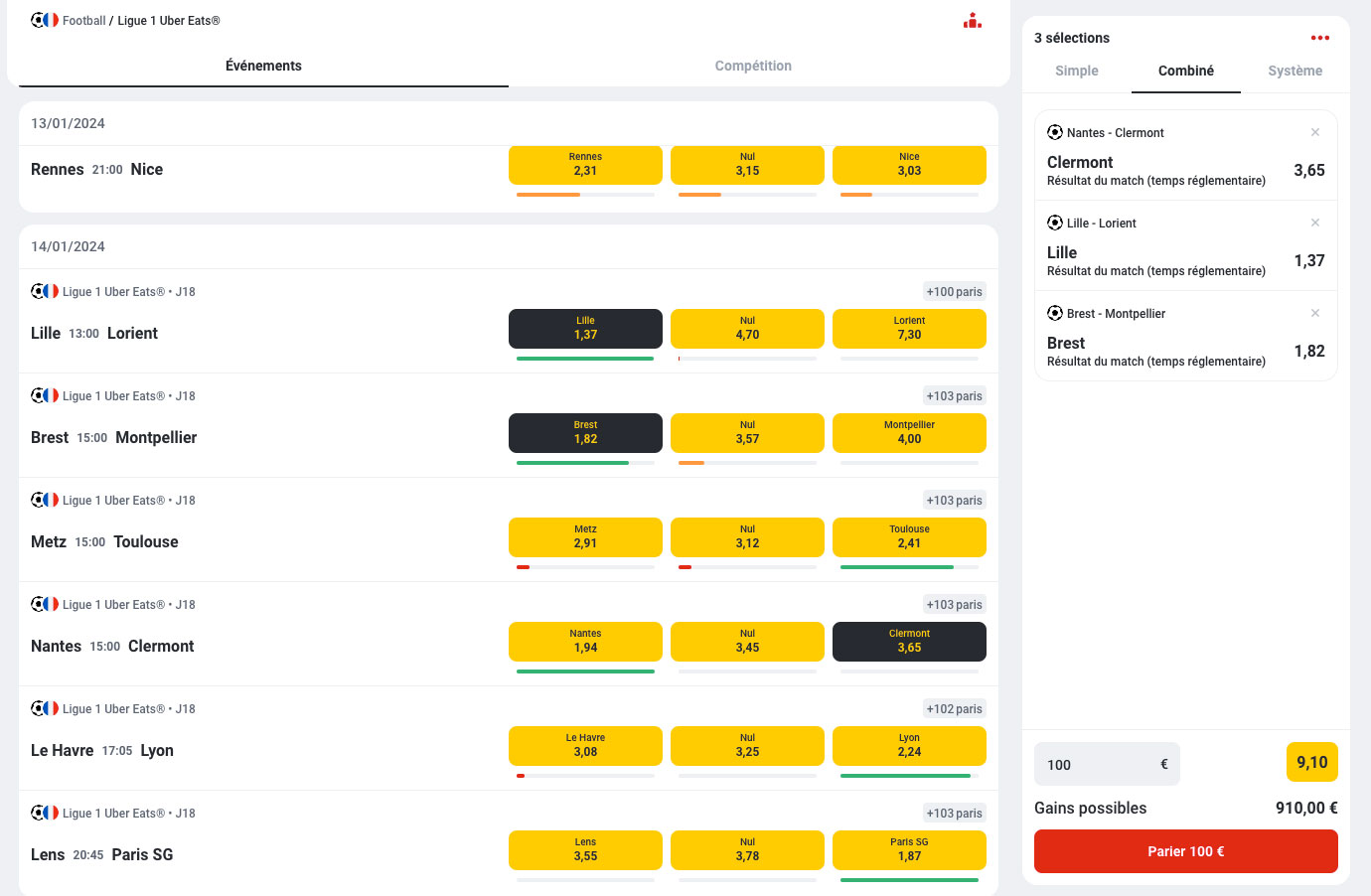Remove Brest - Montpellier selection from betslip
The height and width of the screenshot is (896, 1371).
tap(1315, 313)
